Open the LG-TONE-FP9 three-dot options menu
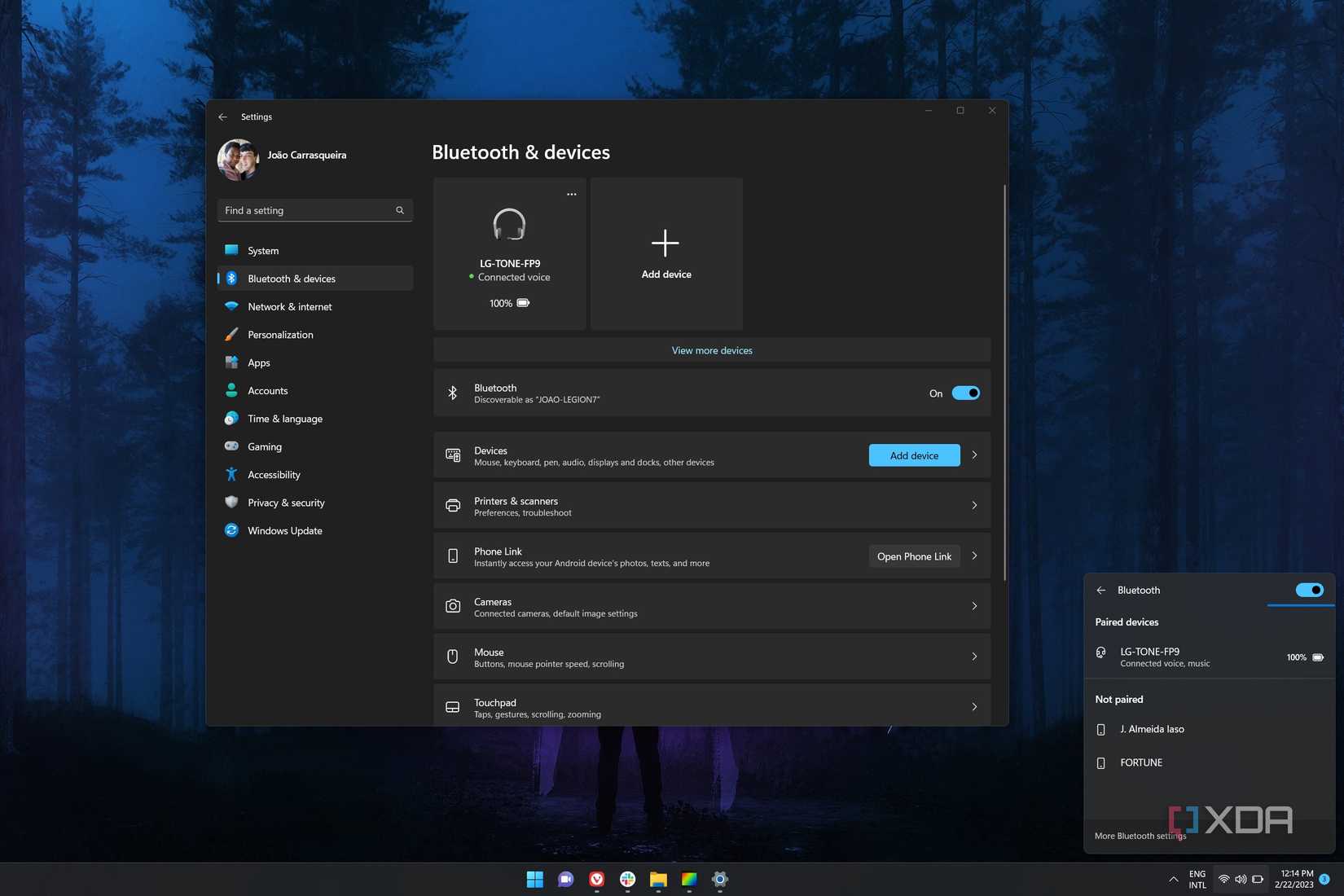Viewport: 1344px width, 896px height. (572, 194)
